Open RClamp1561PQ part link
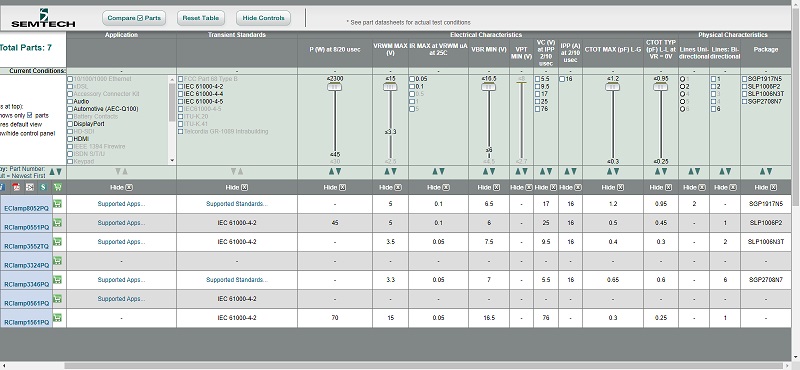 click(x=27, y=322)
